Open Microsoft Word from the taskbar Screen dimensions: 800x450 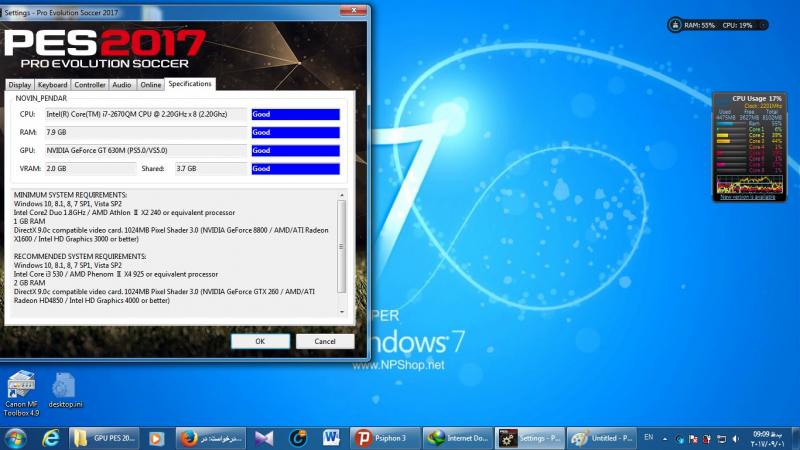tap(331, 438)
